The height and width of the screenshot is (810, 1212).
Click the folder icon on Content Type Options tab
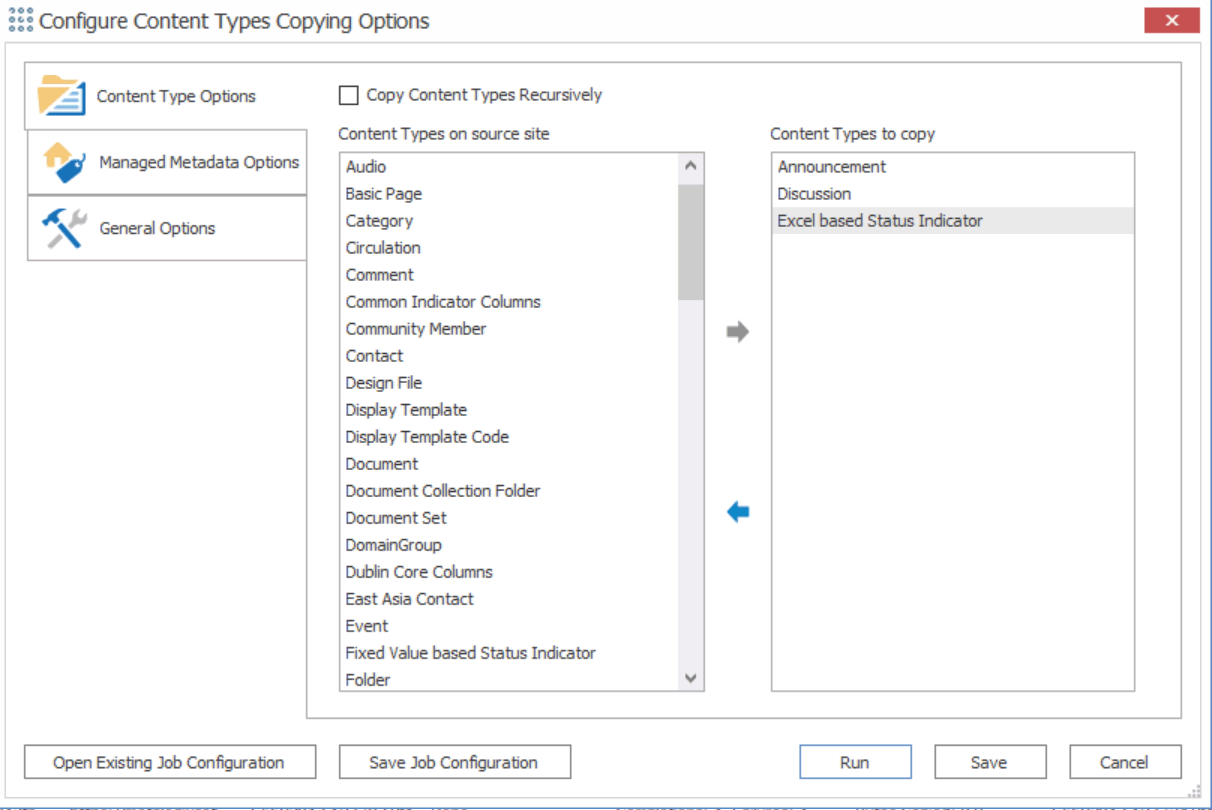pyautogui.click(x=60, y=94)
